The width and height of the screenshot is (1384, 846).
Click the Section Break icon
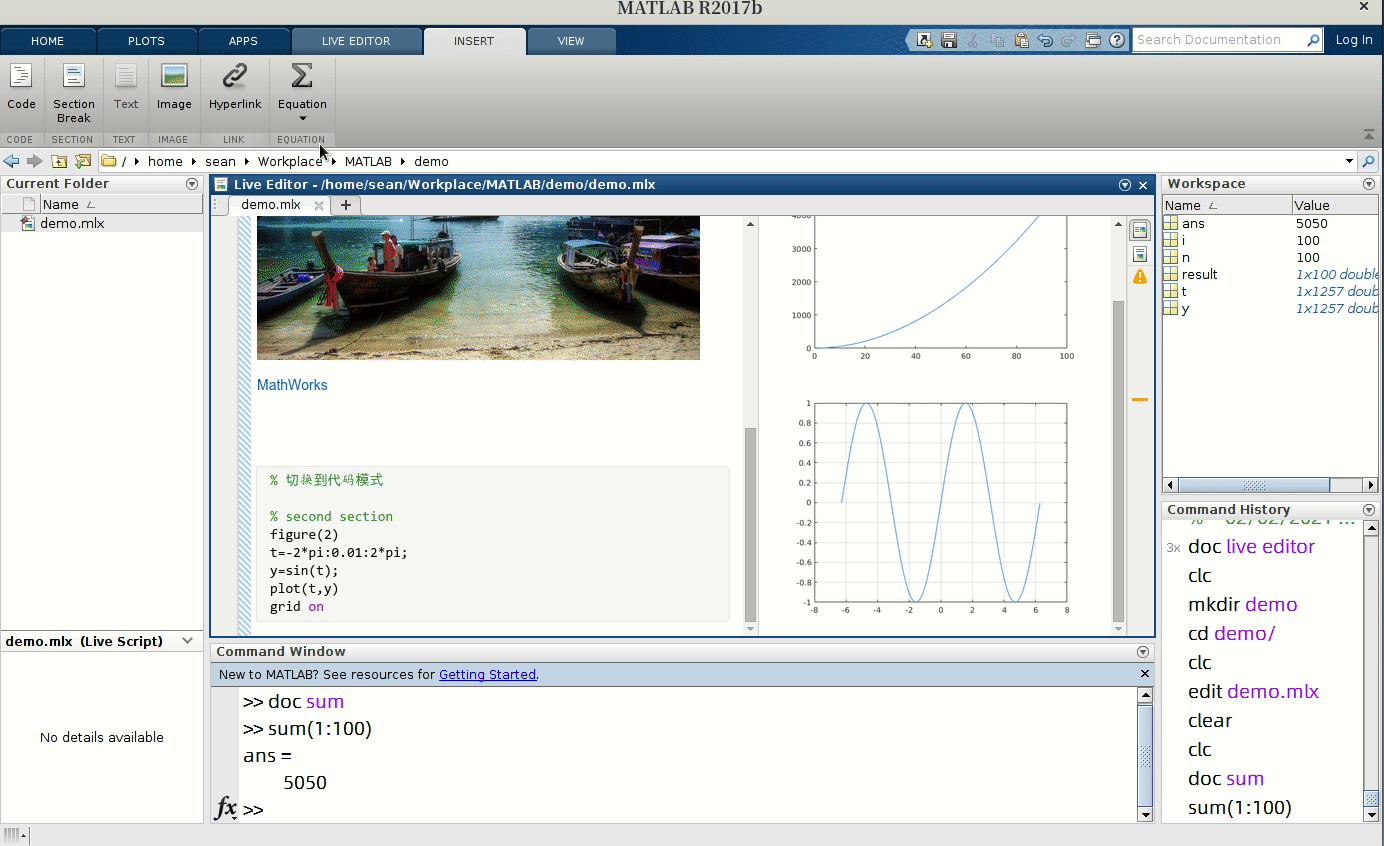coord(73,77)
